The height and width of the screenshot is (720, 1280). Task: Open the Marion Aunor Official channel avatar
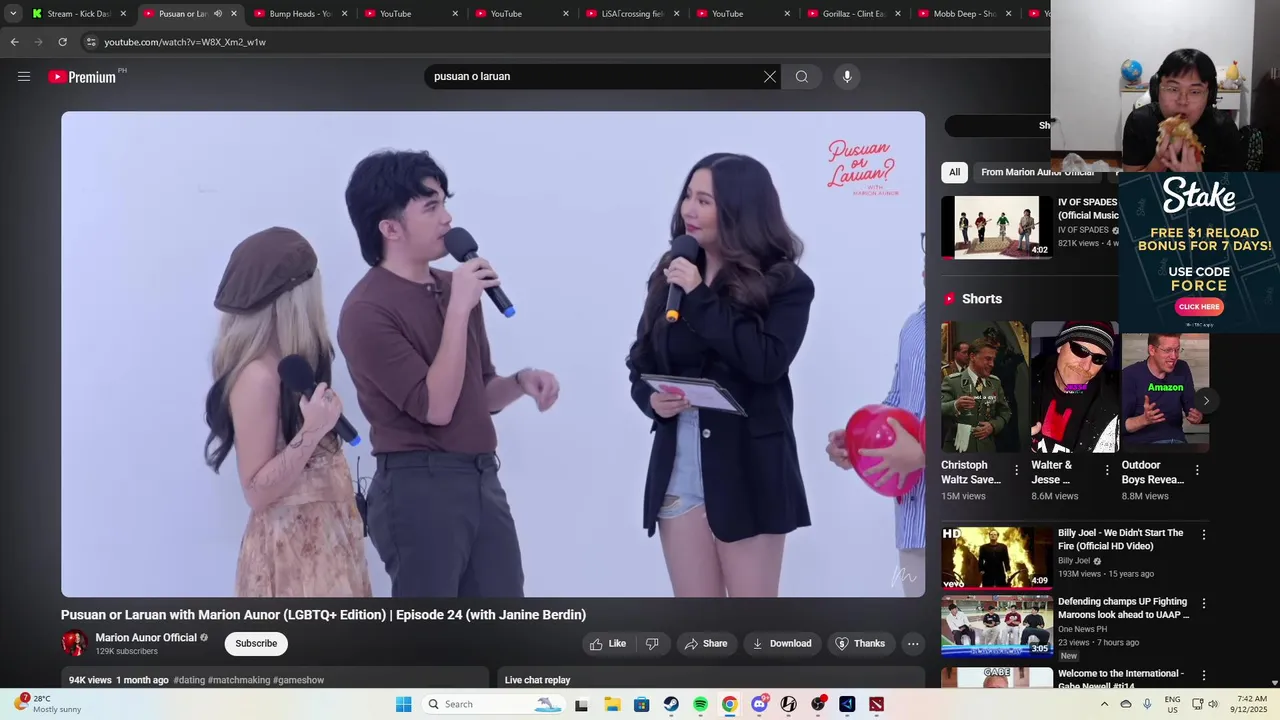click(74, 643)
